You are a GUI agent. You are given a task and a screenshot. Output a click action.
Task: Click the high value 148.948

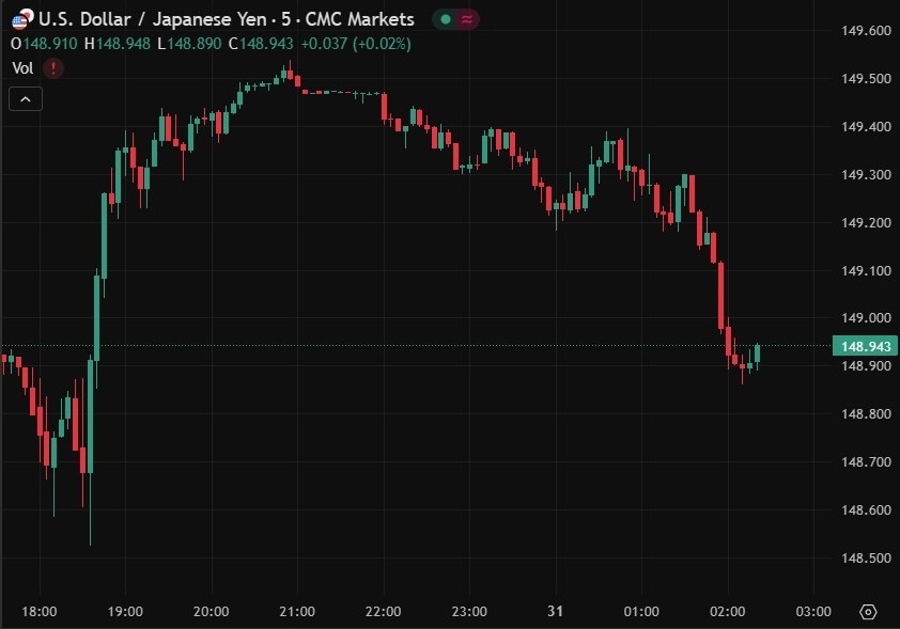(123, 44)
